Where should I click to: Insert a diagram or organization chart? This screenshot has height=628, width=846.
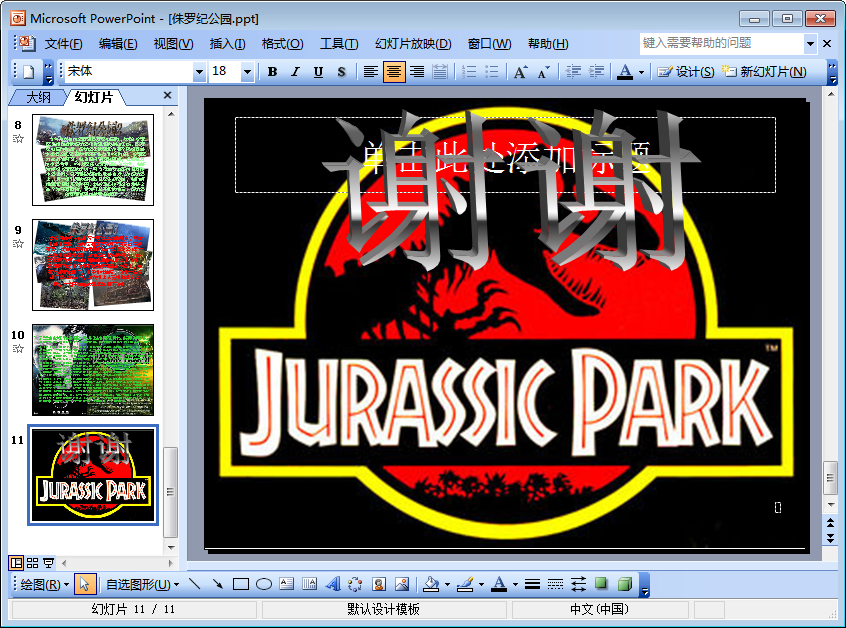[356, 584]
